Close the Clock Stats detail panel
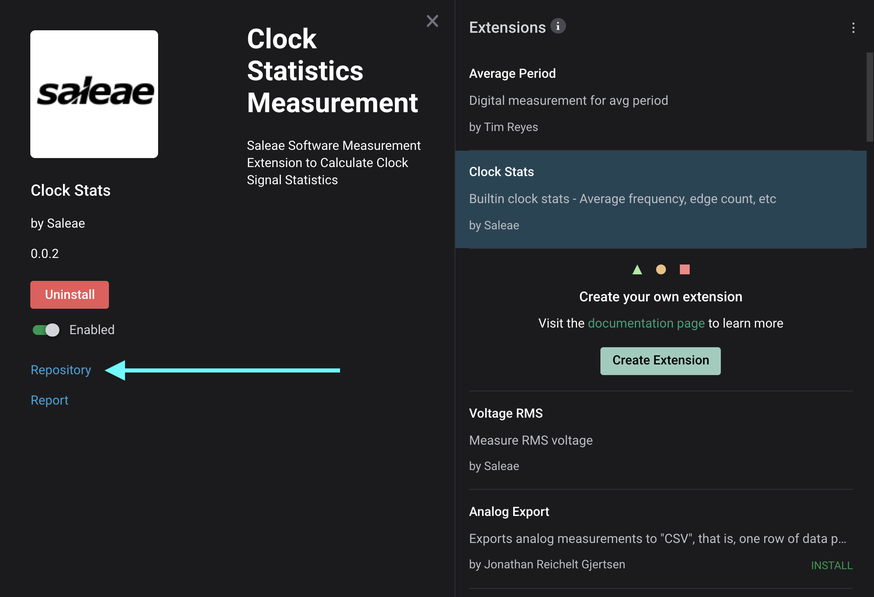The width and height of the screenshot is (874, 597). click(432, 21)
